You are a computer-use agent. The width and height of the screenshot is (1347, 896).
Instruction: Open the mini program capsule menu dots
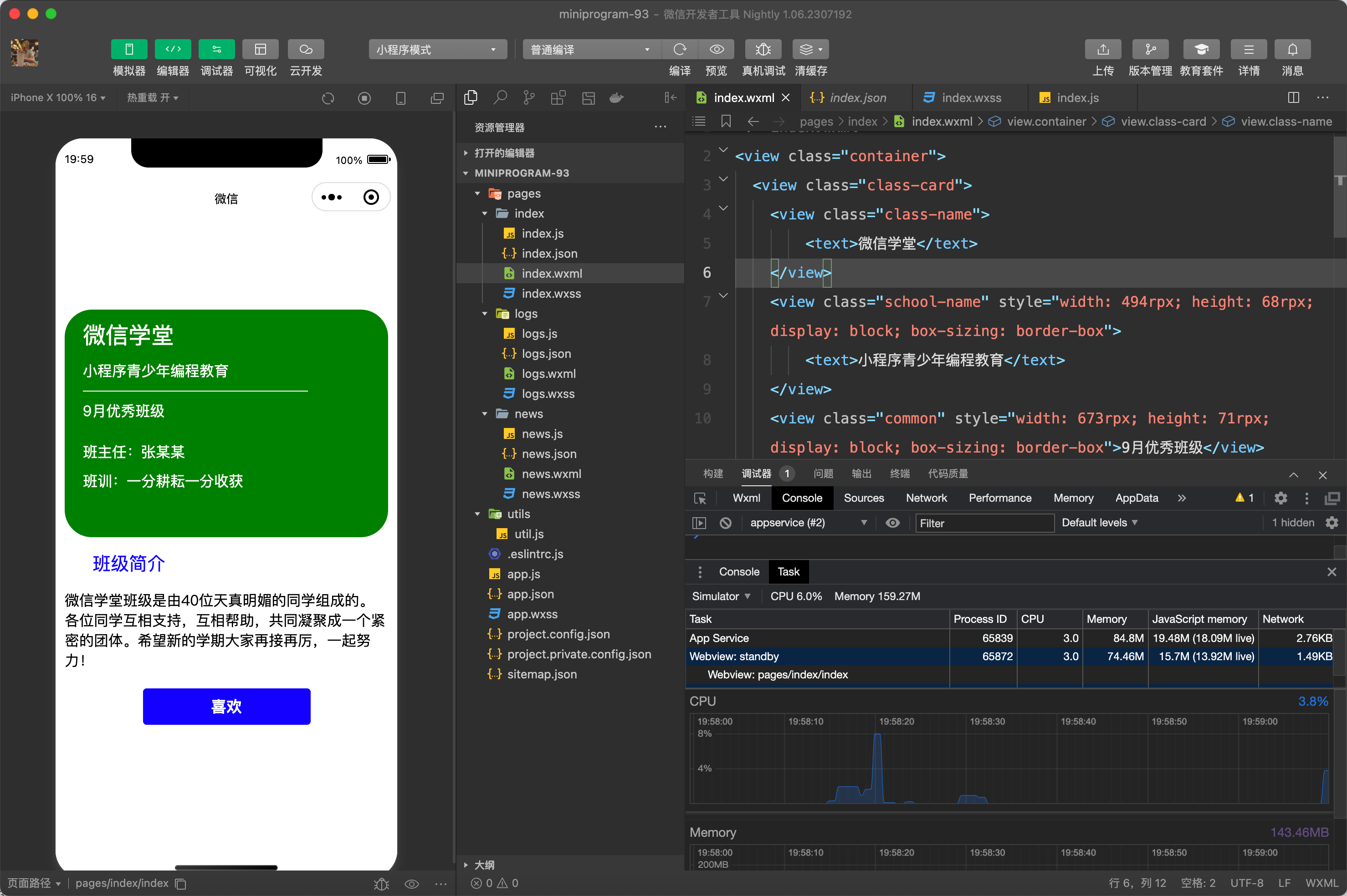coord(332,198)
